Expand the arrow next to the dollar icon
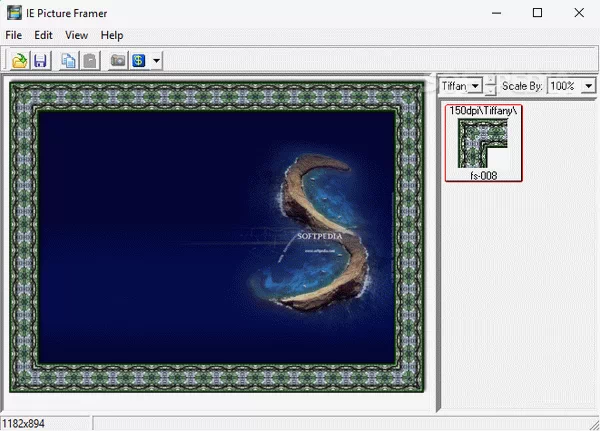The width and height of the screenshot is (600, 431). tap(156, 60)
